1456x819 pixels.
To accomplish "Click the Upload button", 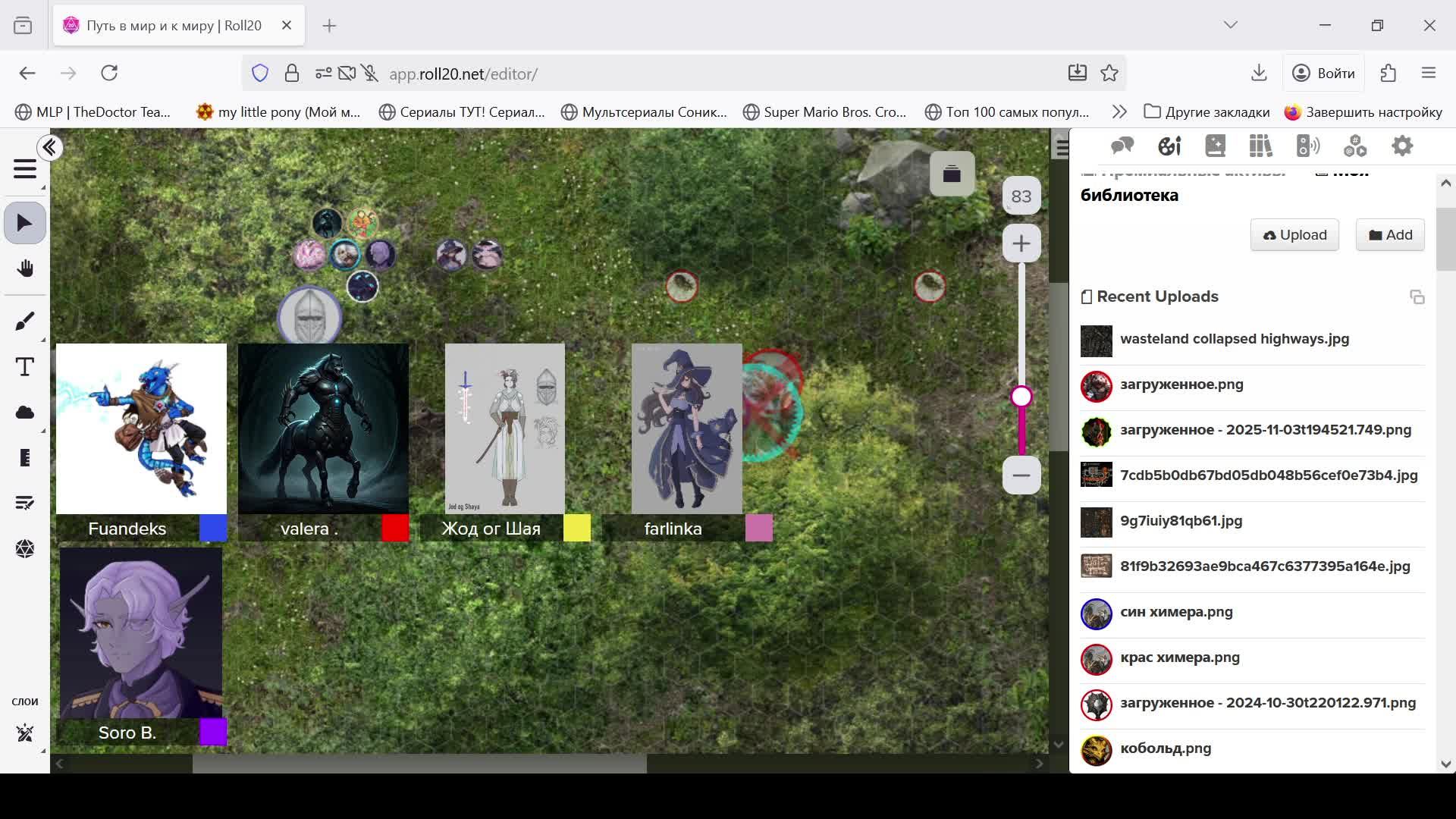I will 1294,235.
